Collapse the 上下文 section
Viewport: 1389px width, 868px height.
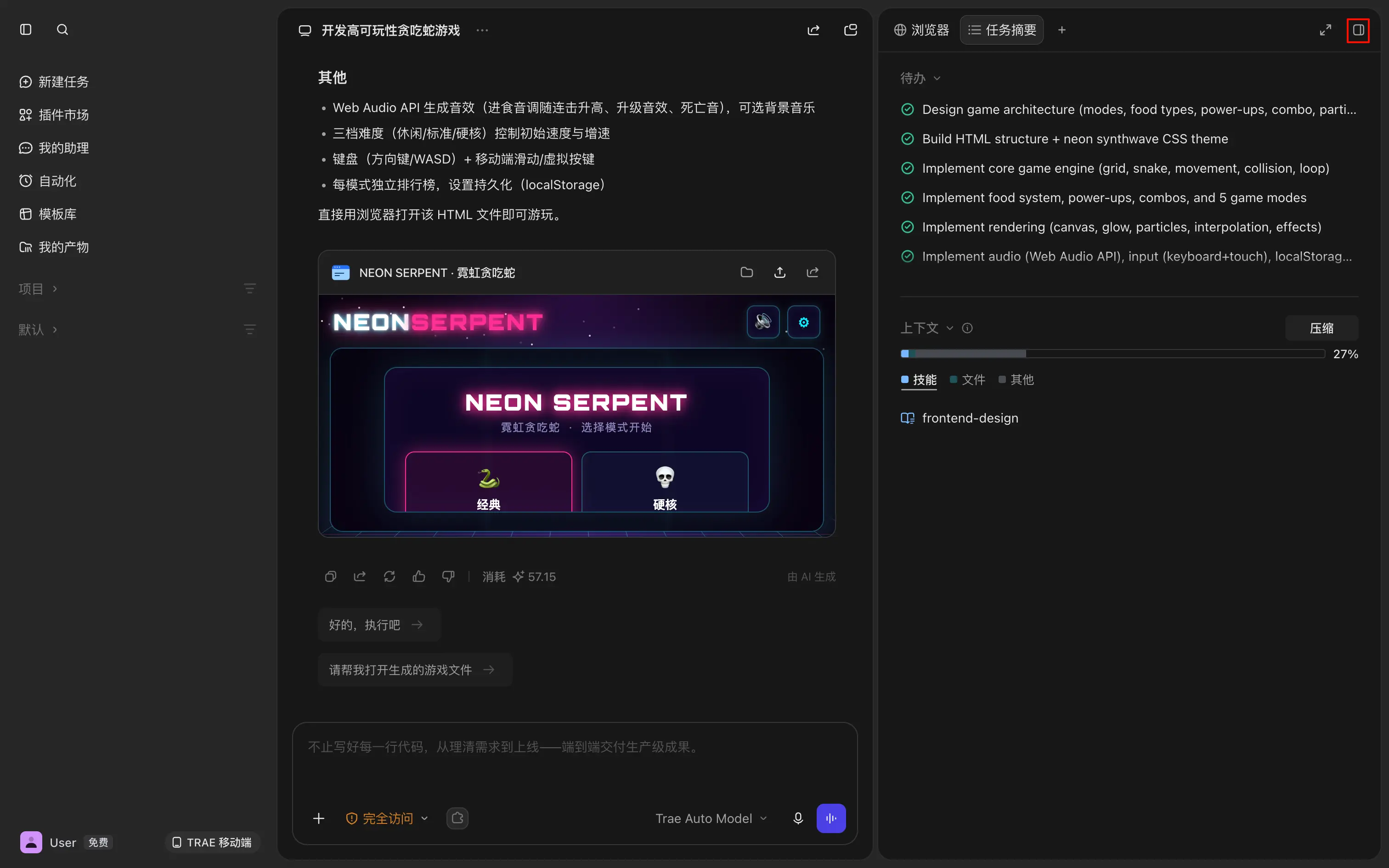point(926,328)
